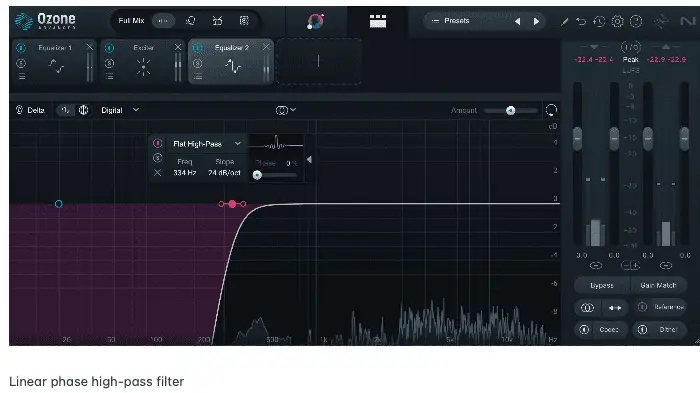
Task: Click the bass speaker icon in Full Mix bar
Action: 244,21
